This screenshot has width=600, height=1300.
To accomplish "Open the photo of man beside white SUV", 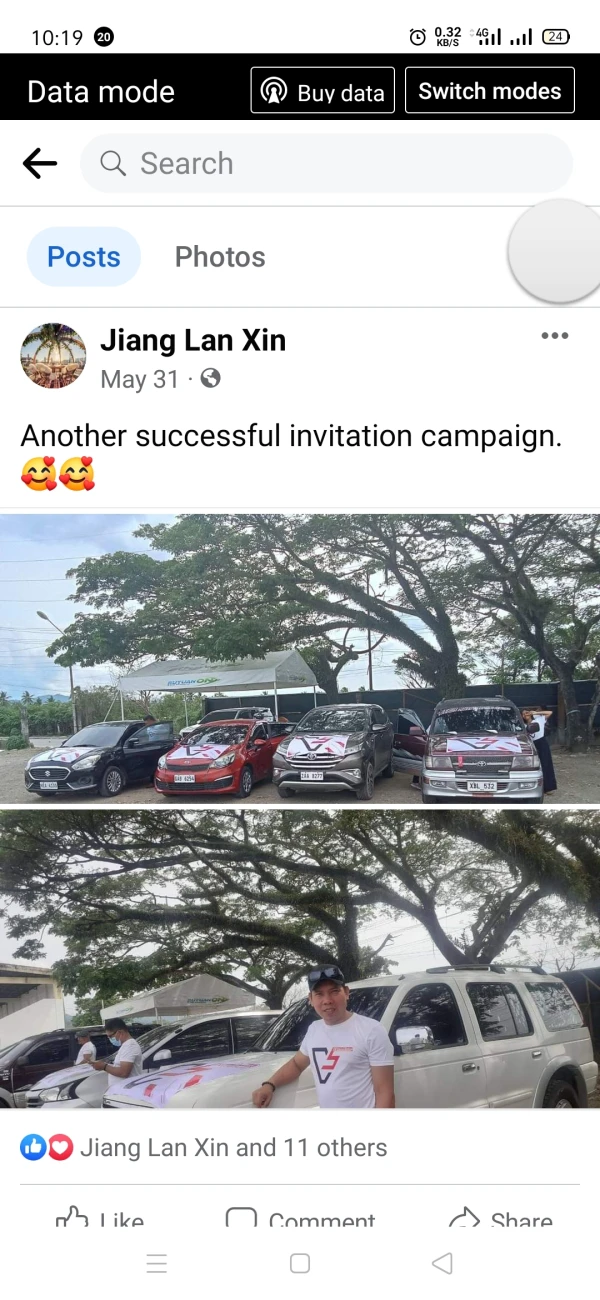I will (300, 960).
